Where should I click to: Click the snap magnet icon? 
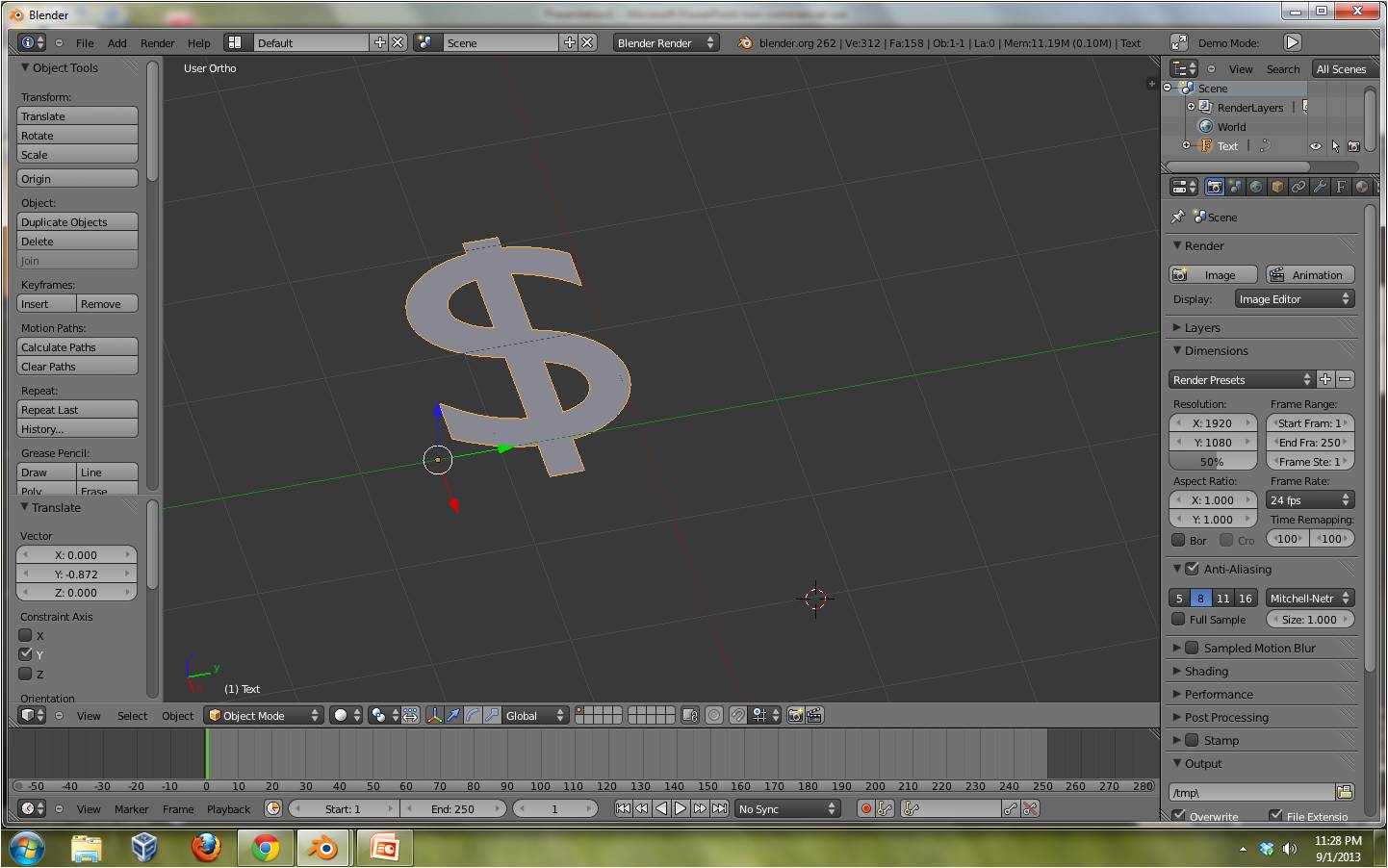737,715
